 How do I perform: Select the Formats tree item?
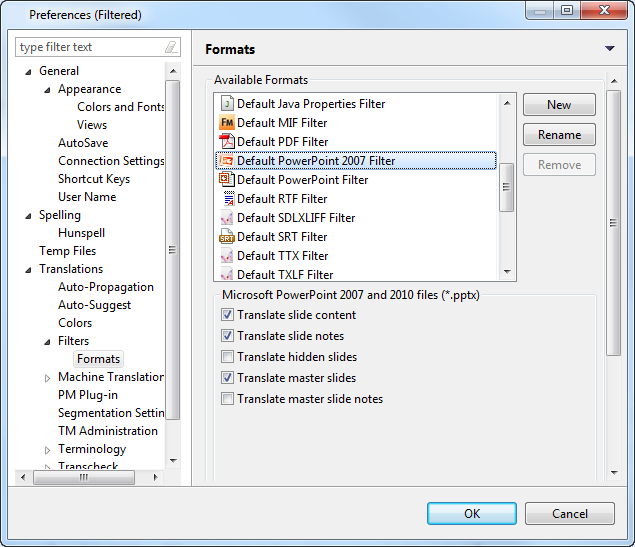pos(98,359)
